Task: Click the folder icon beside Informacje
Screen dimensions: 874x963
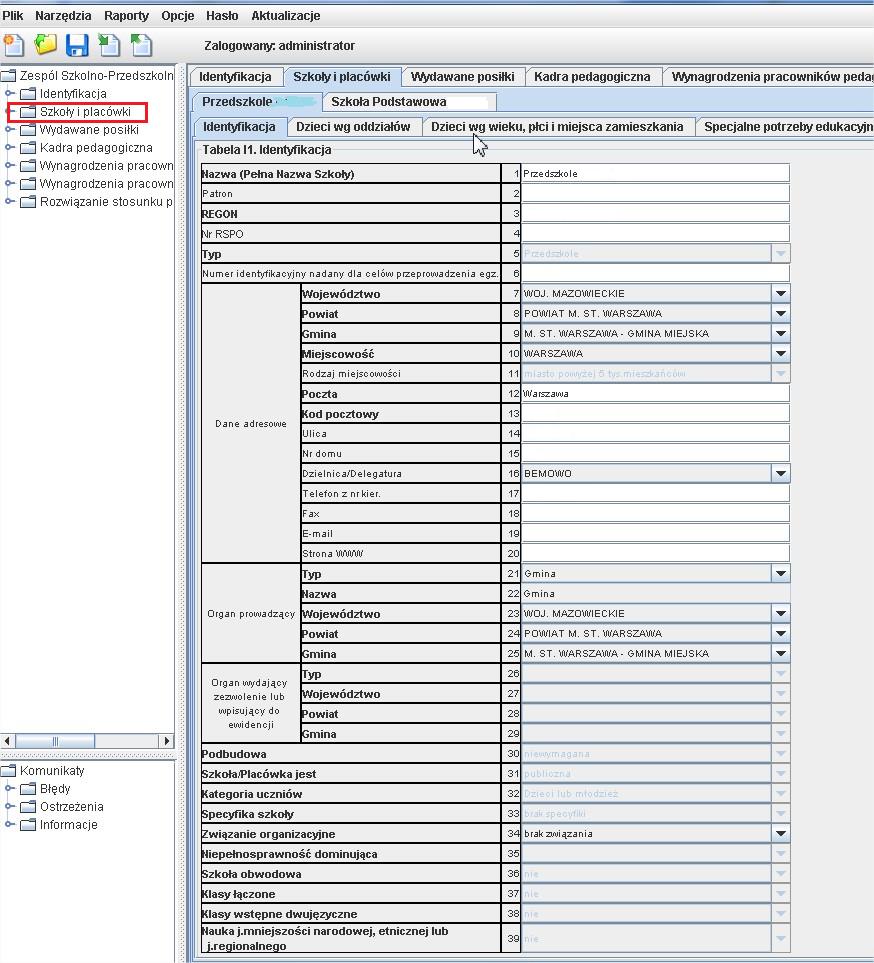Action: pos(28,824)
